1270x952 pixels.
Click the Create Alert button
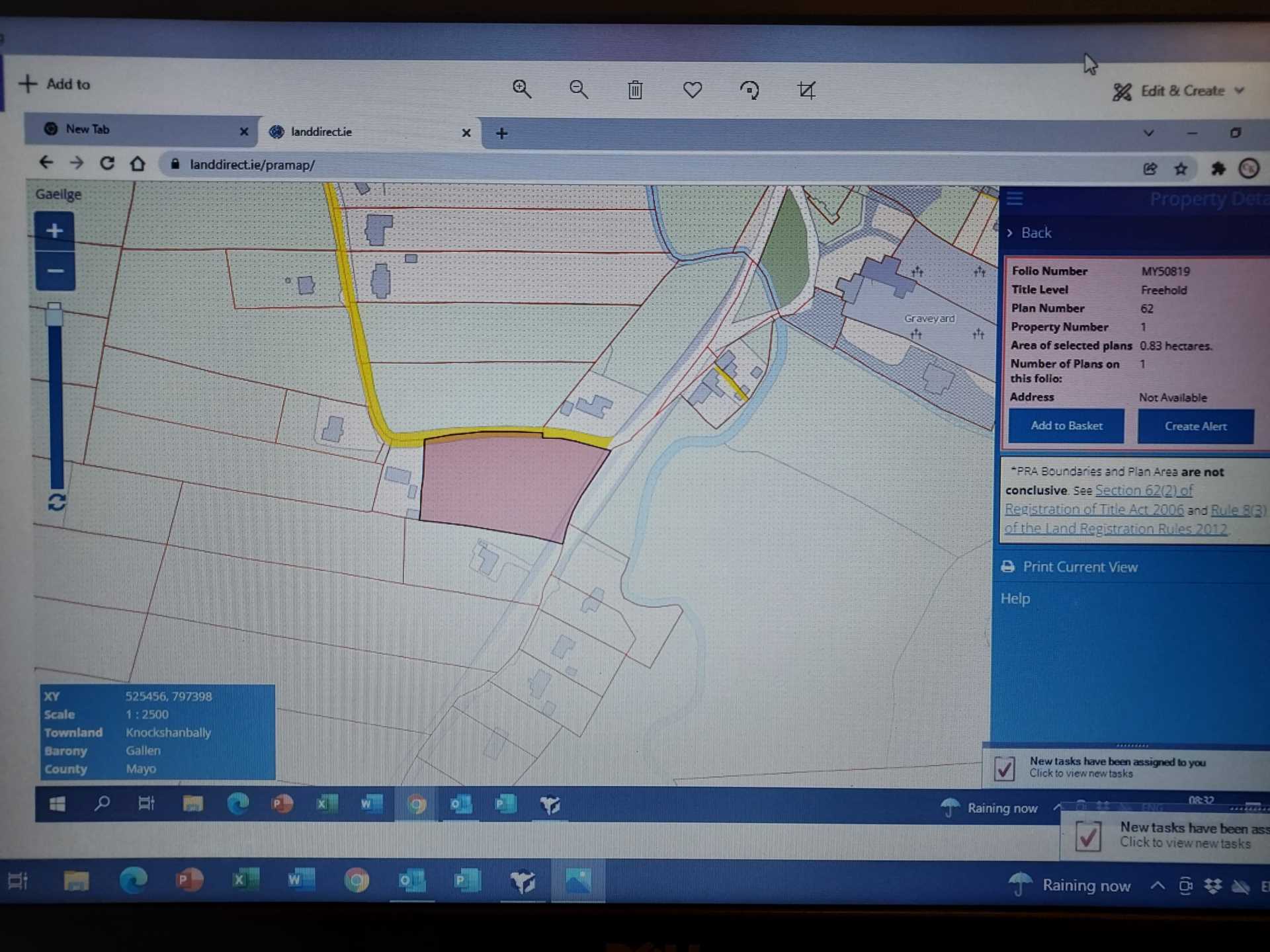tap(1195, 426)
